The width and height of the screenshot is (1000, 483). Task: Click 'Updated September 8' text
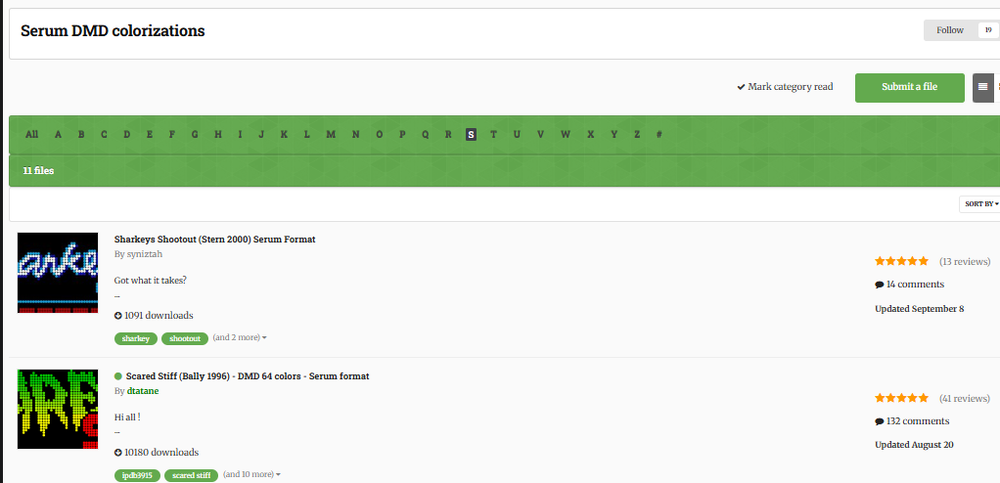(x=920, y=309)
